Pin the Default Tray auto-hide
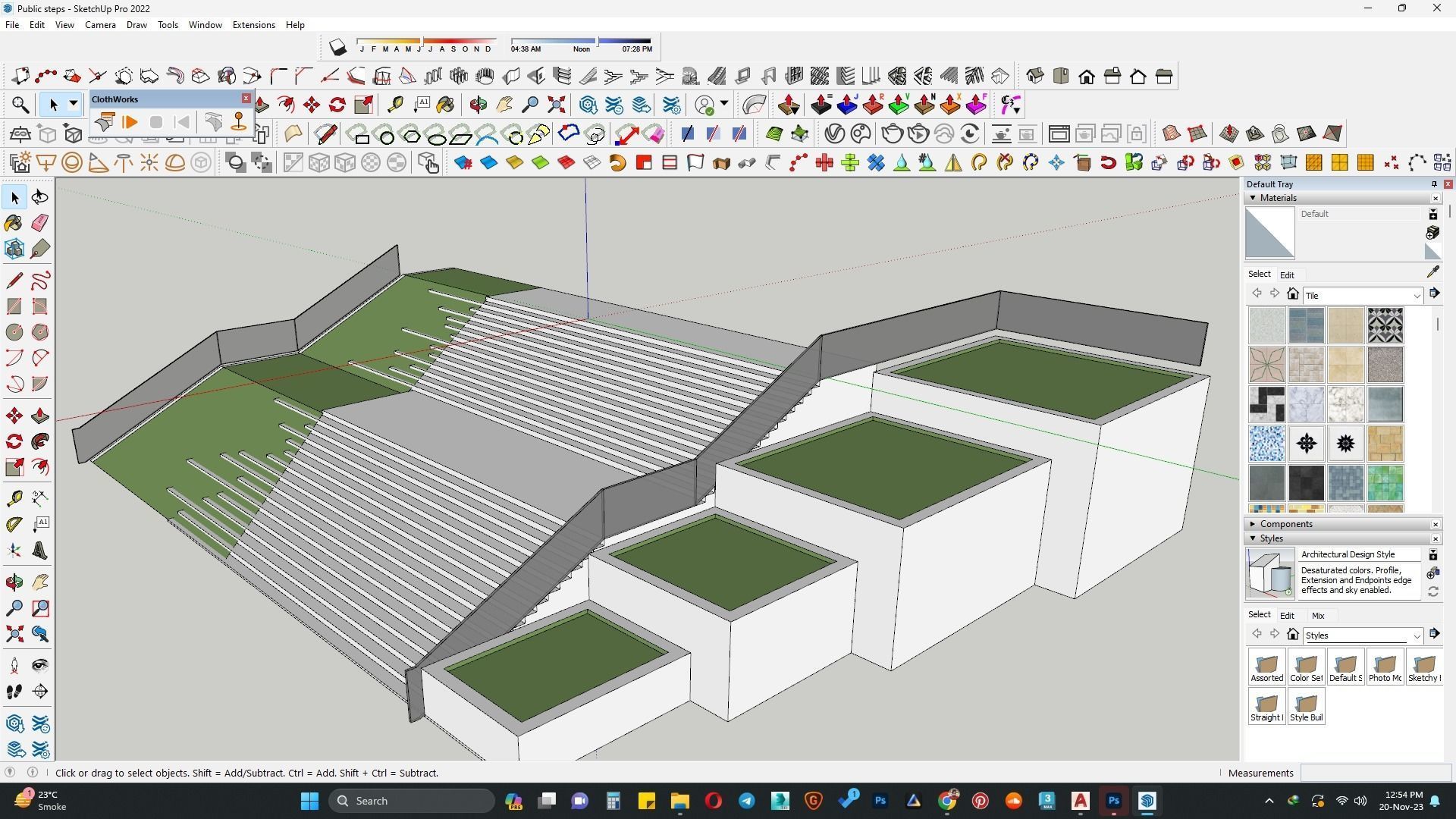This screenshot has width=1456, height=819. [1434, 184]
